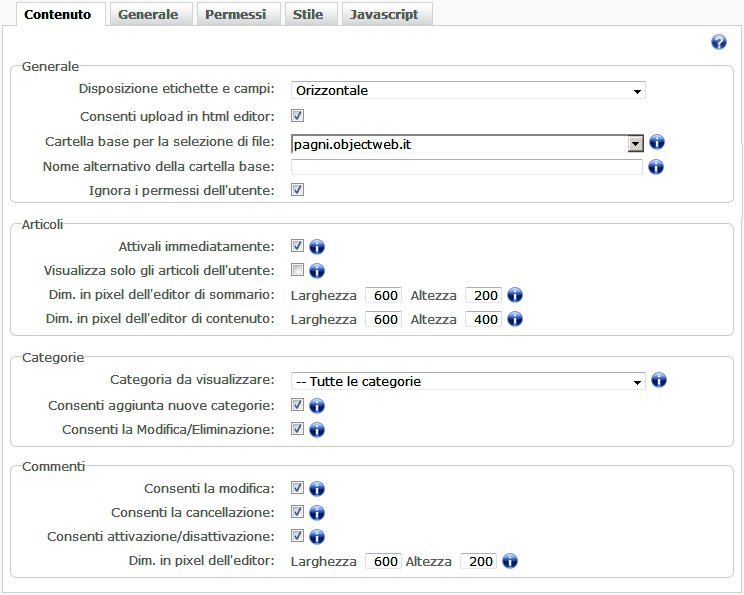Click Larghezza field for editor di sommario
744x595 pixels.
click(383, 295)
